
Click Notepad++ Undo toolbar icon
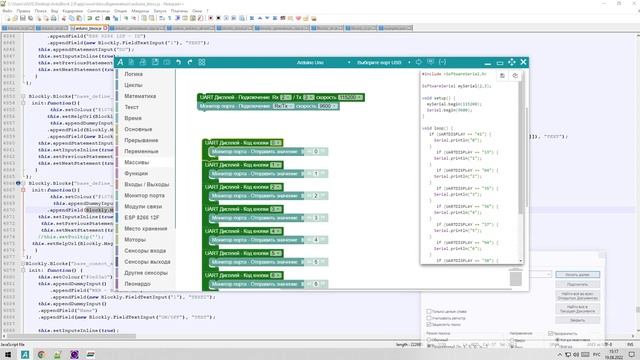coord(89,18)
